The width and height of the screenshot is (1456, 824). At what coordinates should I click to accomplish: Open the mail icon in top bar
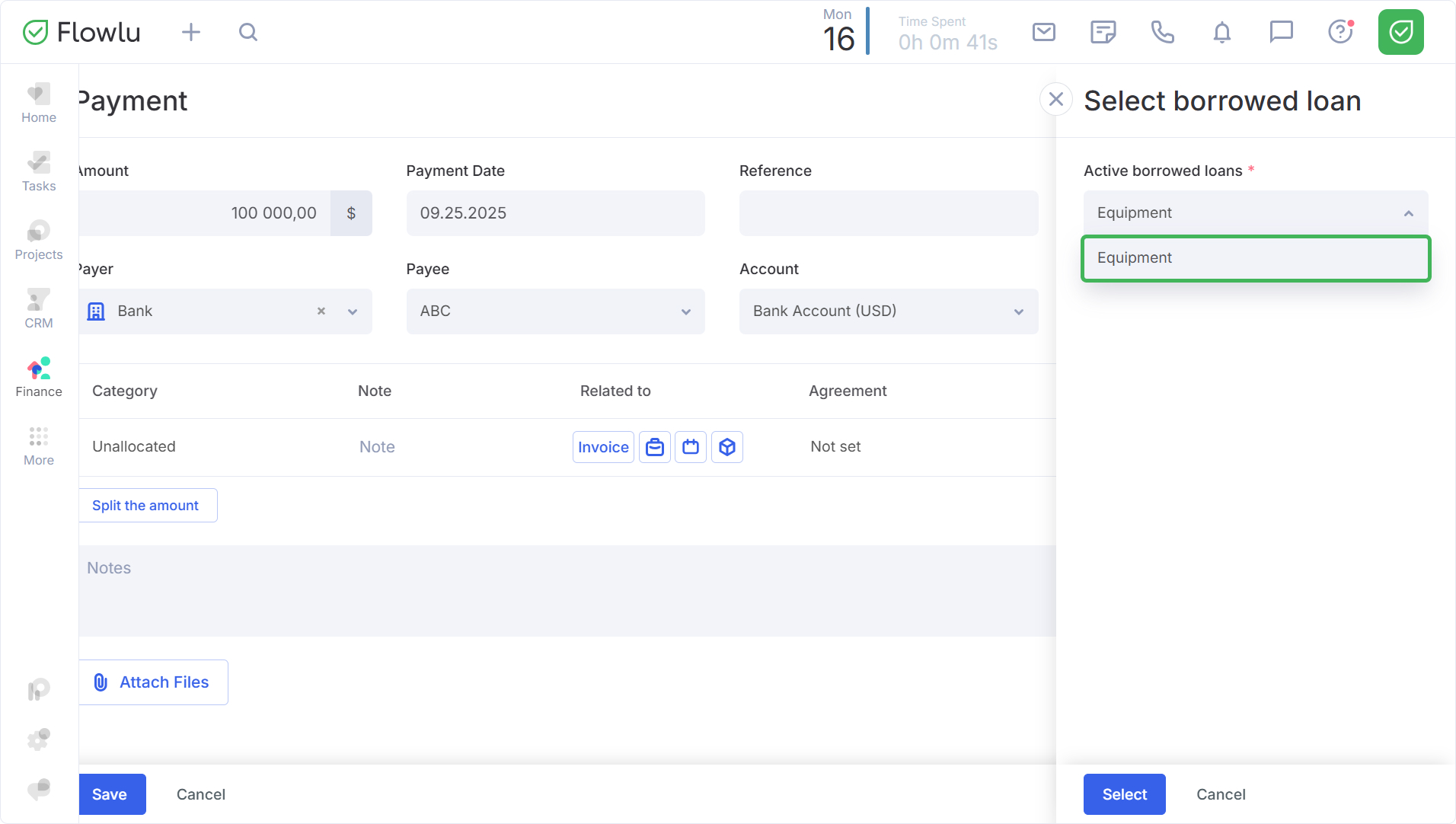point(1043,32)
